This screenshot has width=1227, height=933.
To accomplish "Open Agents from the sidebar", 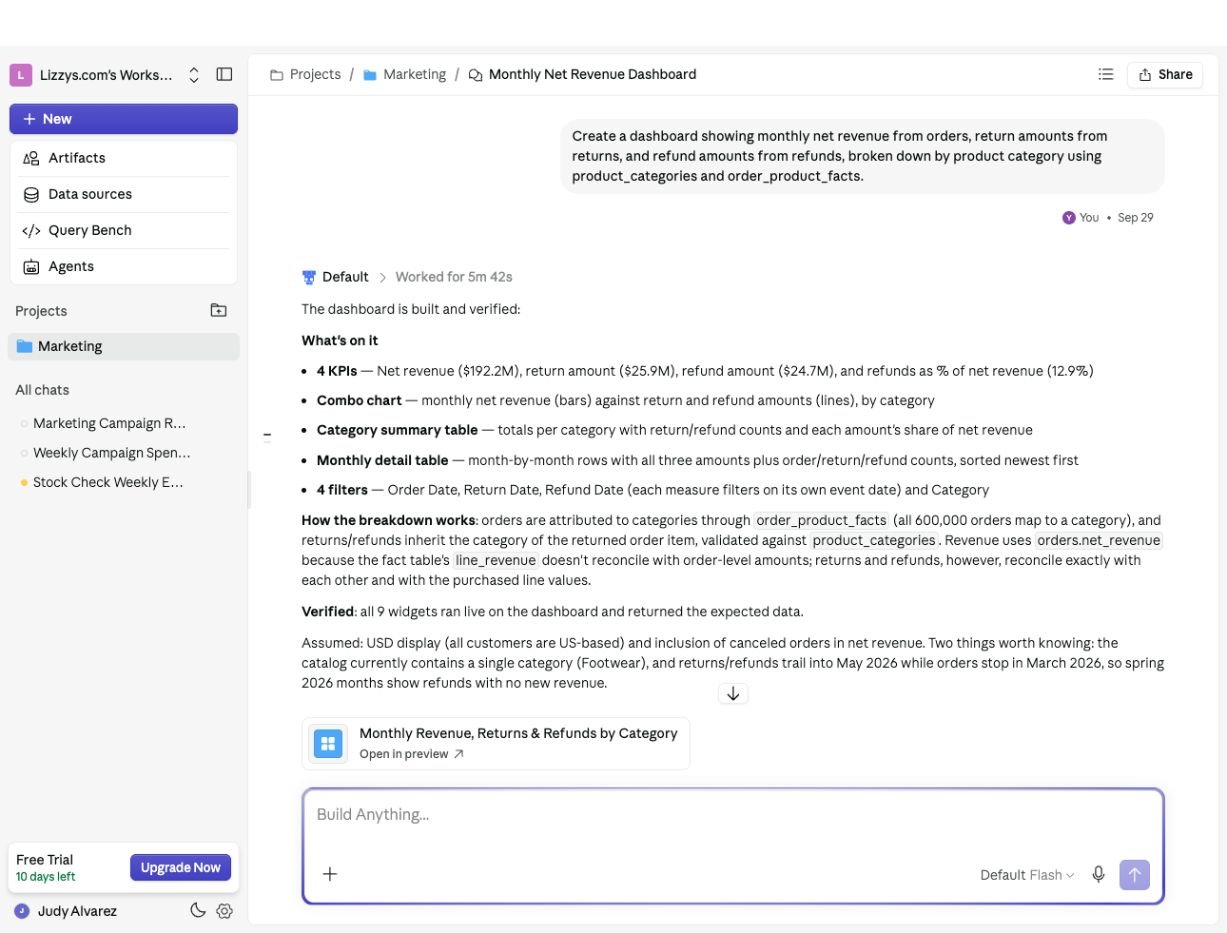I will [x=124, y=266].
